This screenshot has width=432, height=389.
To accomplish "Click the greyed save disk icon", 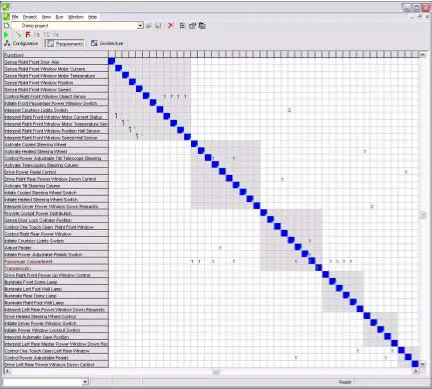I will click(159, 26).
